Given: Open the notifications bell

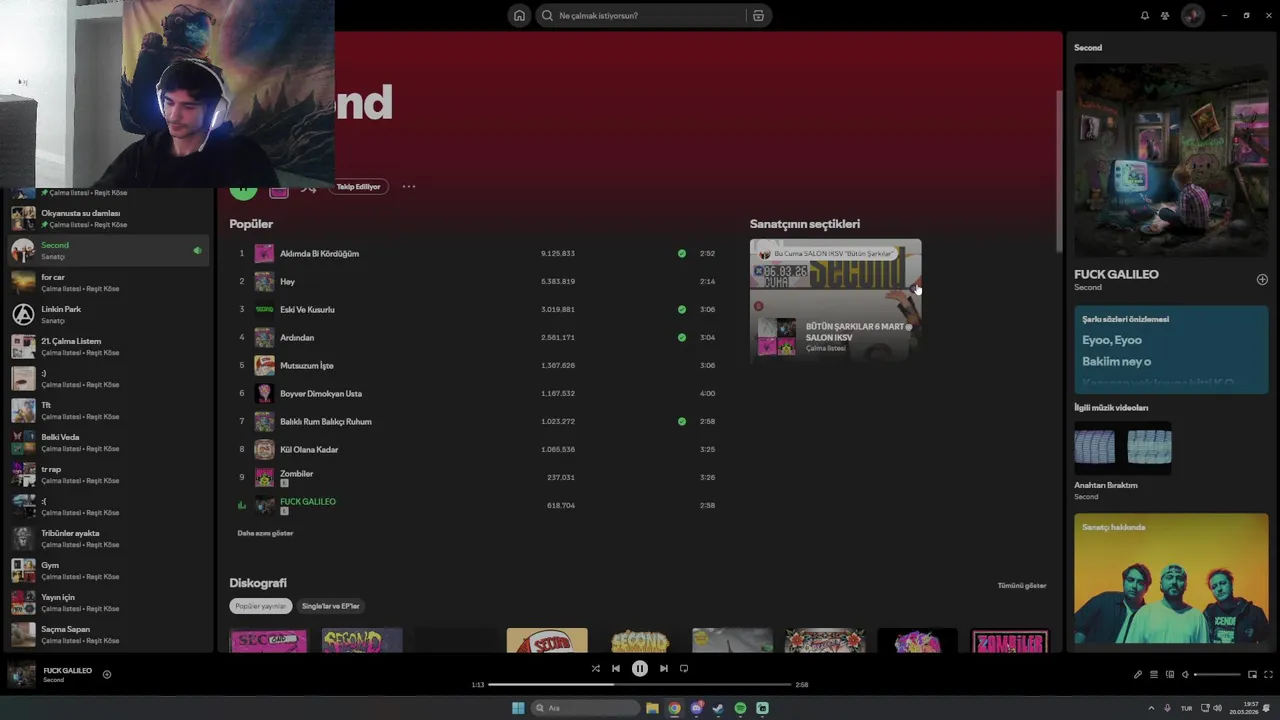Looking at the screenshot, I should (1144, 15).
